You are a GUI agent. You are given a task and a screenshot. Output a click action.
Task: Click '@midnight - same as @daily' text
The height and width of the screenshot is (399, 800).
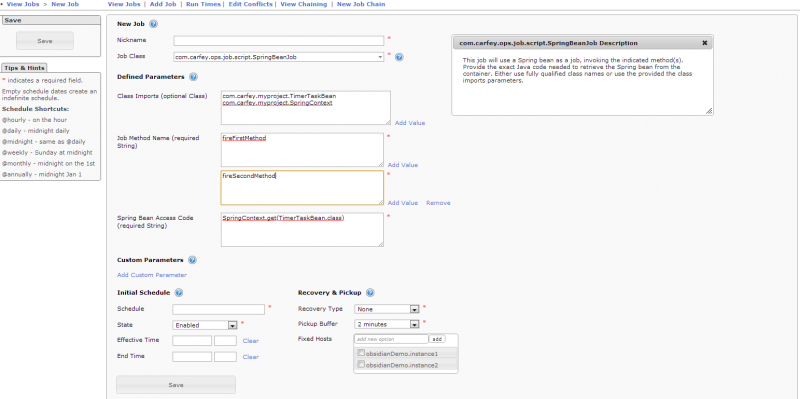pyautogui.click(x=44, y=141)
